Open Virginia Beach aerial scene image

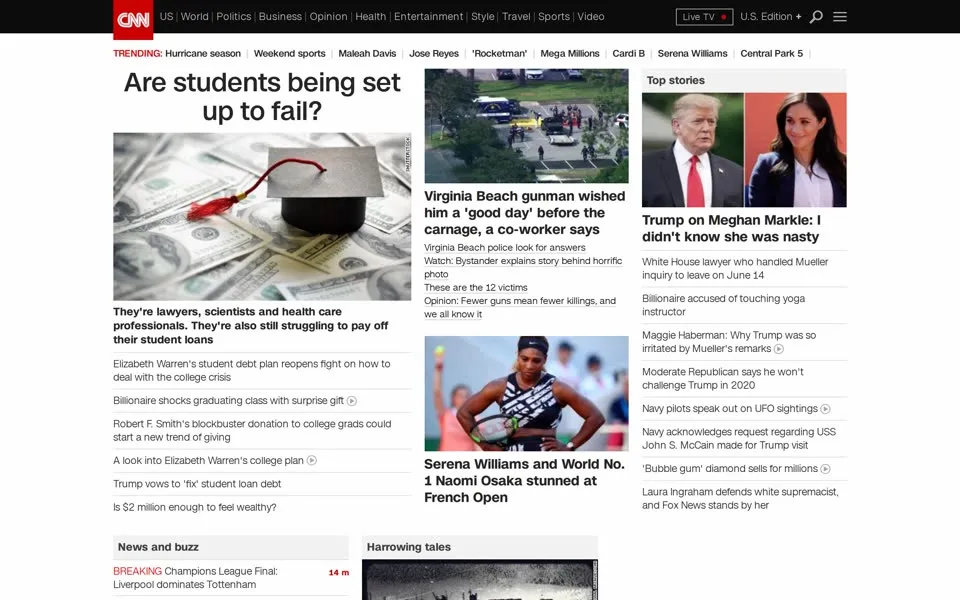click(527, 126)
